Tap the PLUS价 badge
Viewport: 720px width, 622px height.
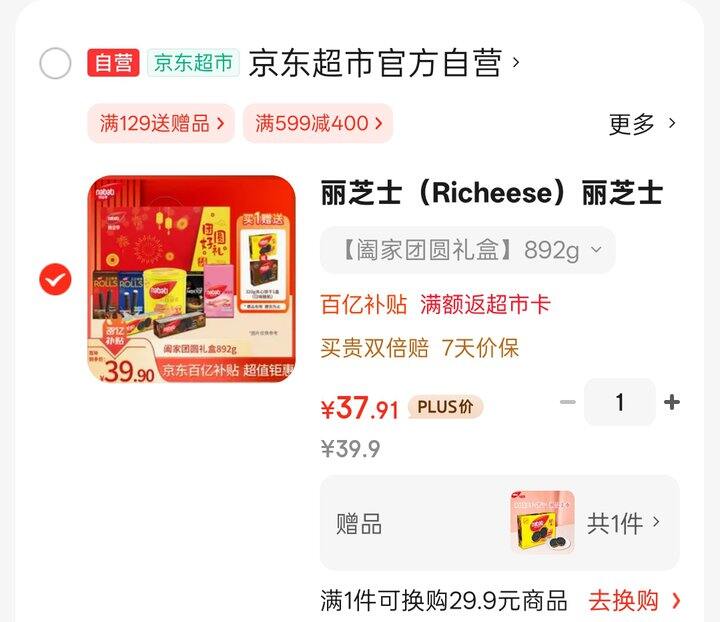coord(445,407)
